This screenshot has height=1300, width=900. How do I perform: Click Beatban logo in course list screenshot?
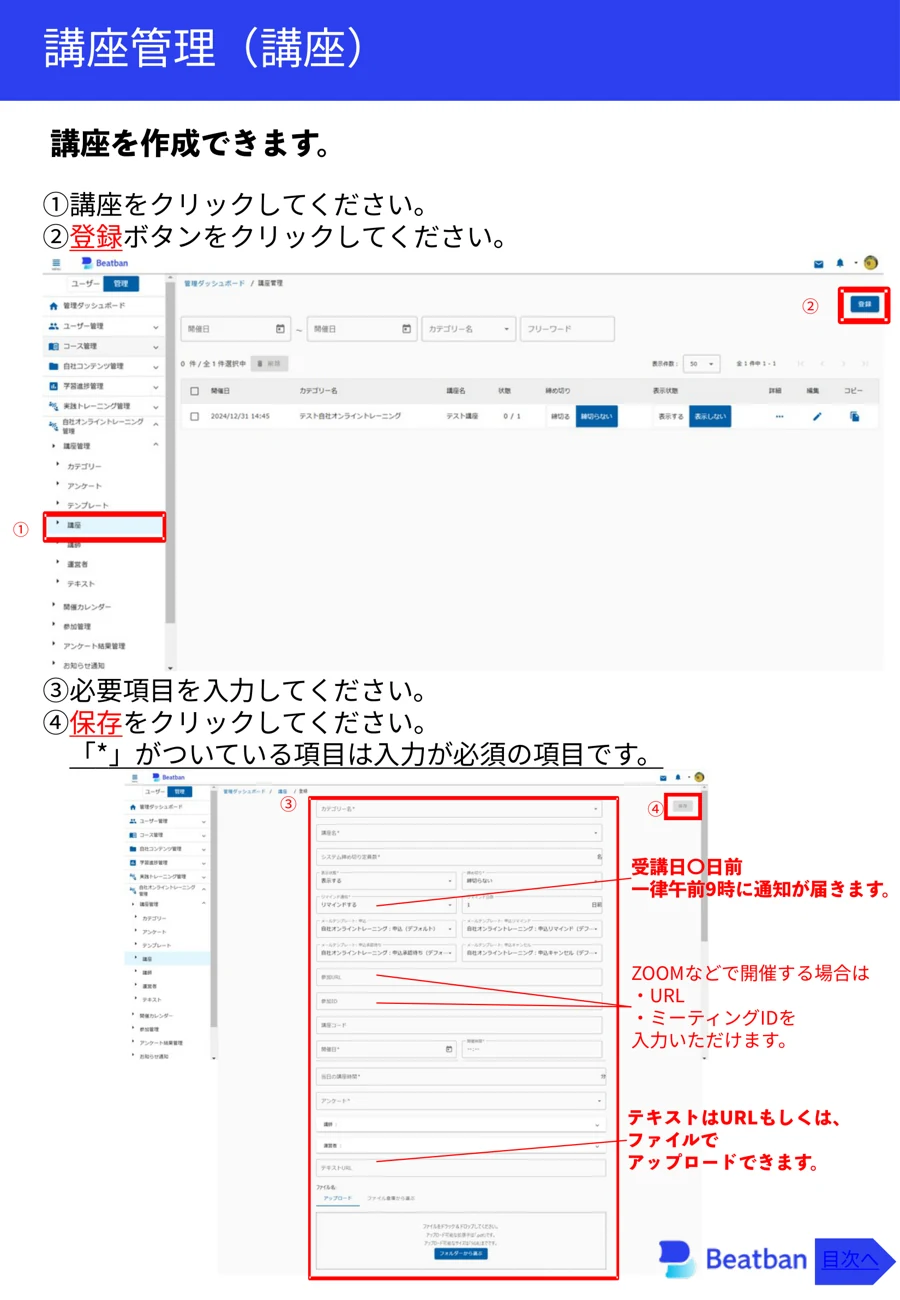click(105, 263)
